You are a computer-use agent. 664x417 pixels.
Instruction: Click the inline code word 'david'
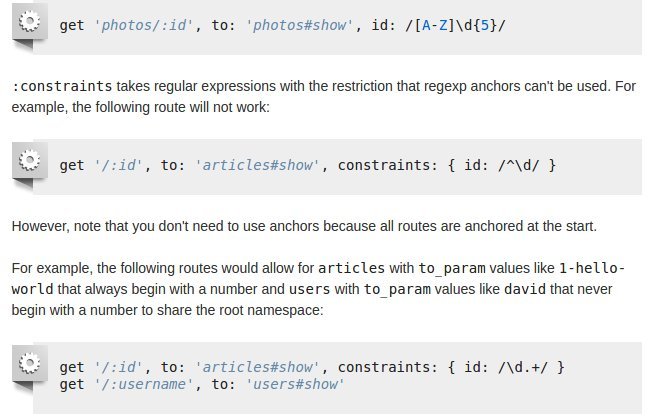[525, 290]
